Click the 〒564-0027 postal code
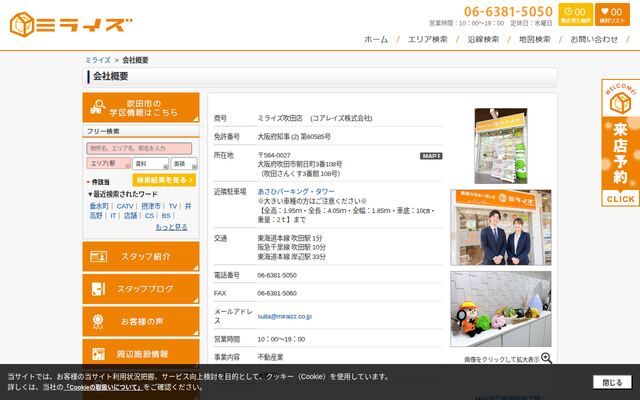Image resolution: width=640 pixels, height=400 pixels. tap(274, 156)
